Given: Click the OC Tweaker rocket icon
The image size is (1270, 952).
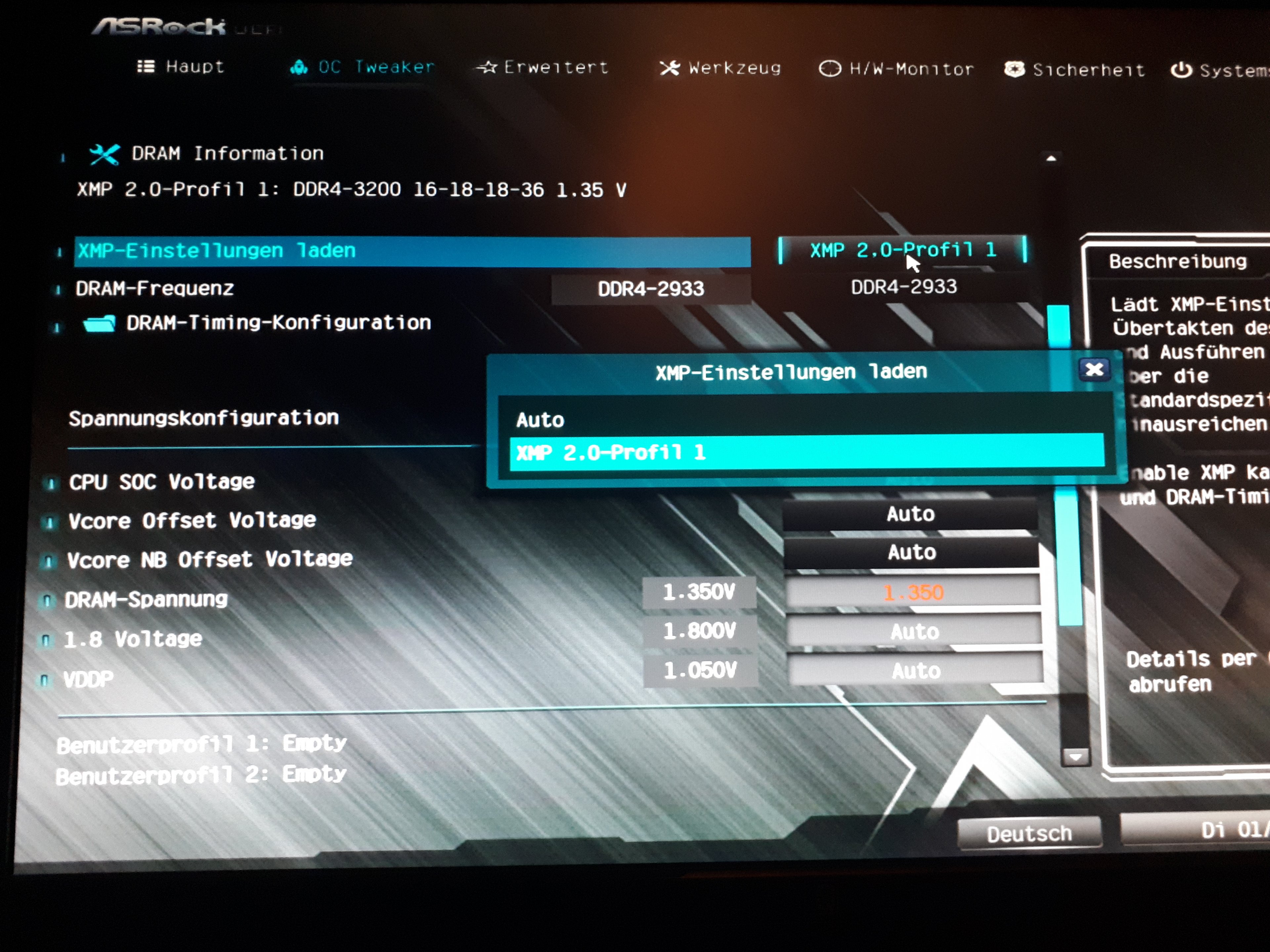Looking at the screenshot, I should click(x=299, y=67).
